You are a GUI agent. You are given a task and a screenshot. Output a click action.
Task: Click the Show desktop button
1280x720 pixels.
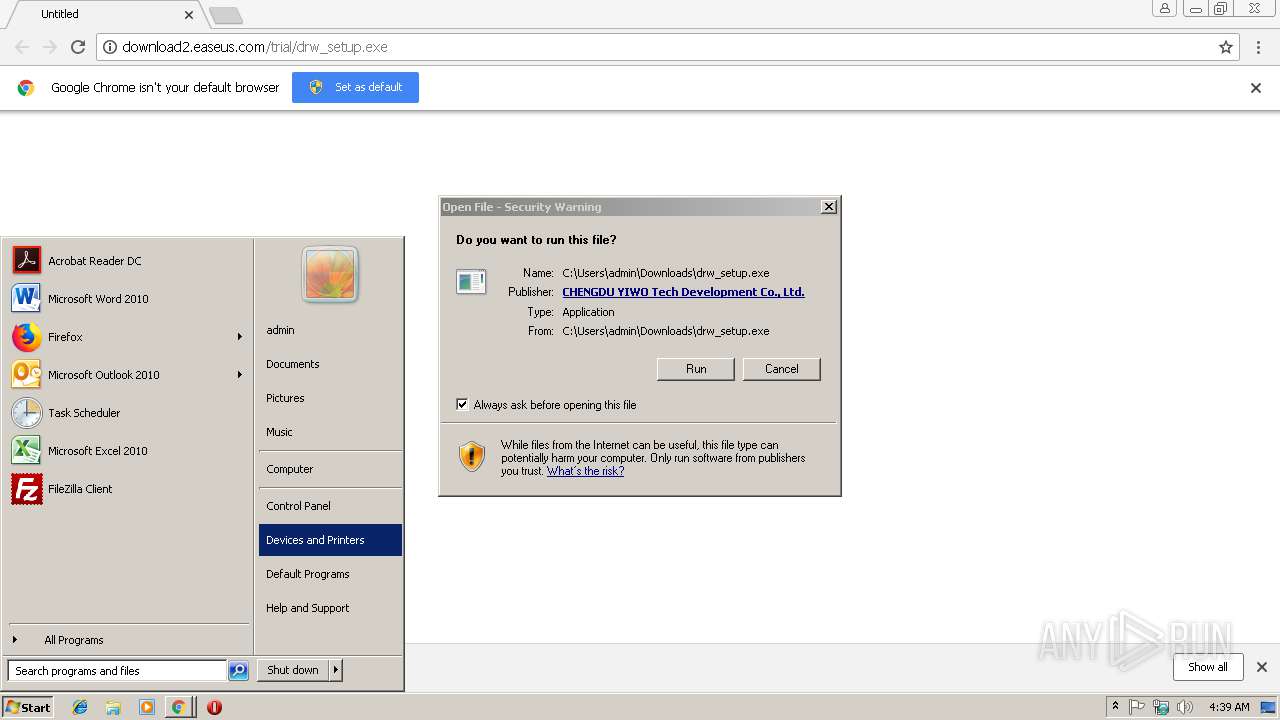coord(1270,707)
